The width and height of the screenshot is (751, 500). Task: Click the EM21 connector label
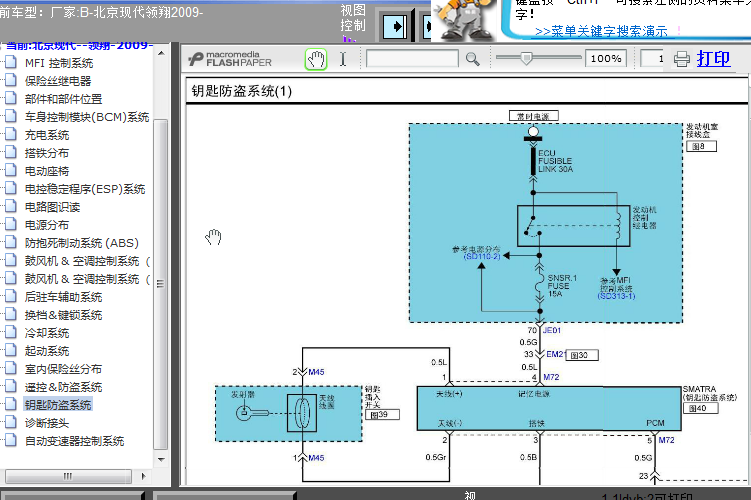coord(555,354)
